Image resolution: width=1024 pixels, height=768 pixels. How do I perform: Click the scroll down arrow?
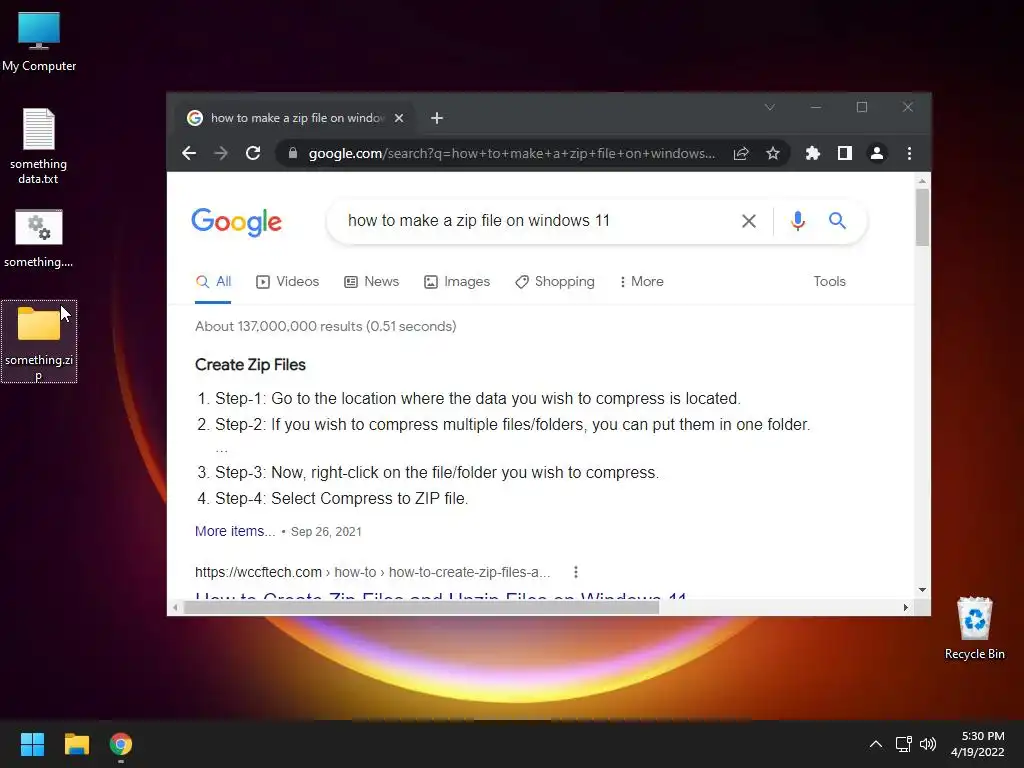click(922, 590)
